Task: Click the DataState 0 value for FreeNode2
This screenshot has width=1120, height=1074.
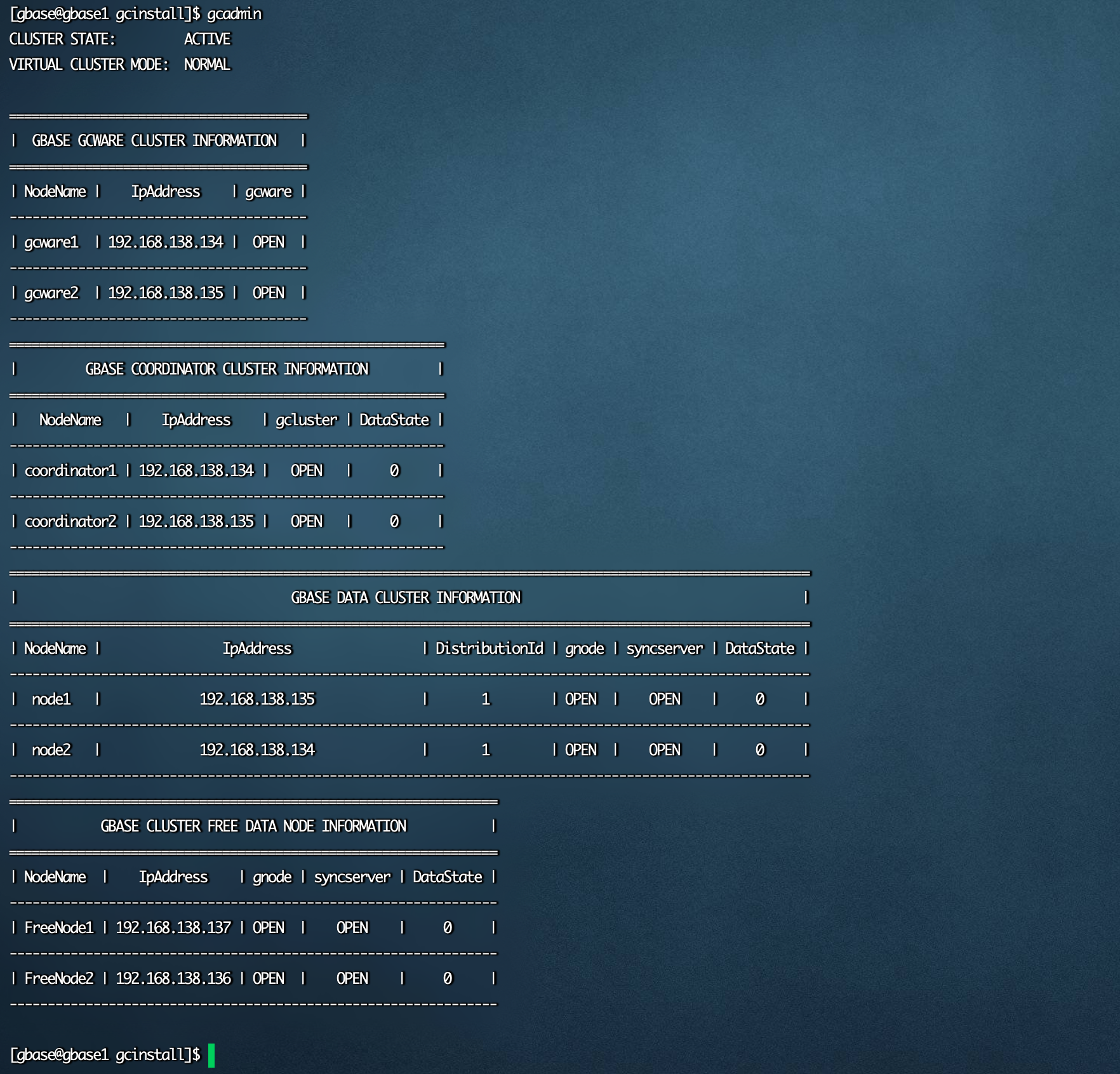Action: [x=448, y=979]
